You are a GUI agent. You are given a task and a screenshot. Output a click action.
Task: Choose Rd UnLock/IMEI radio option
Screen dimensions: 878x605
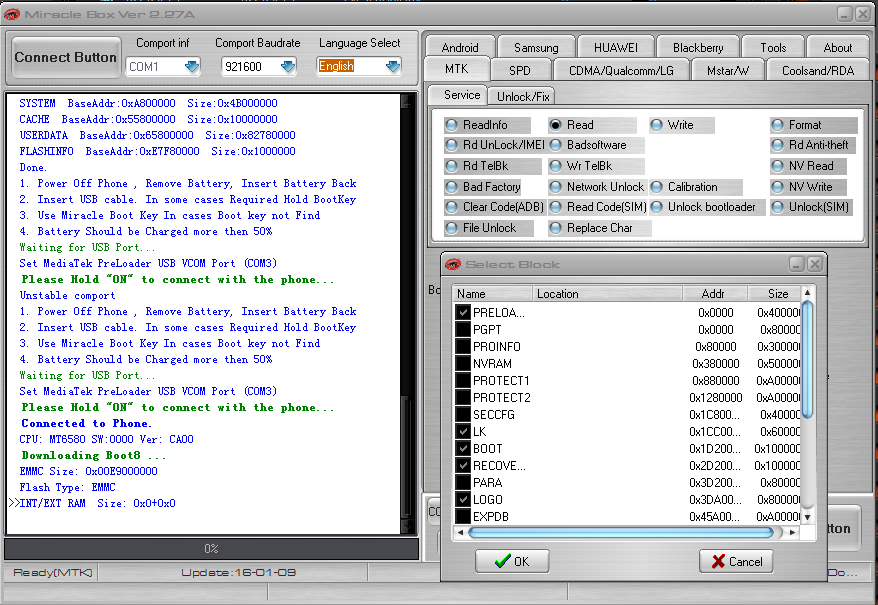(x=494, y=145)
